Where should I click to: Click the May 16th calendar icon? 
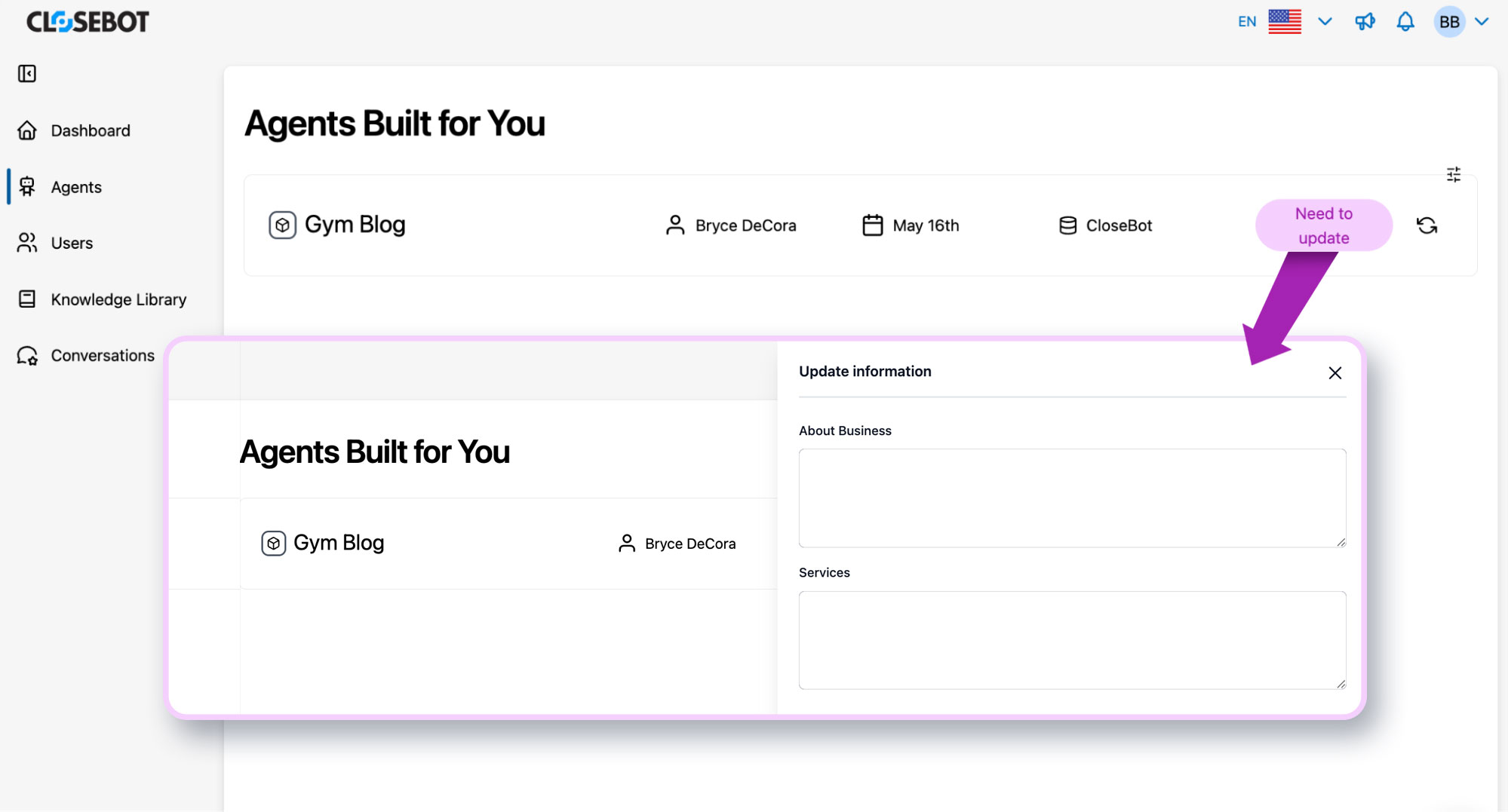tap(872, 225)
